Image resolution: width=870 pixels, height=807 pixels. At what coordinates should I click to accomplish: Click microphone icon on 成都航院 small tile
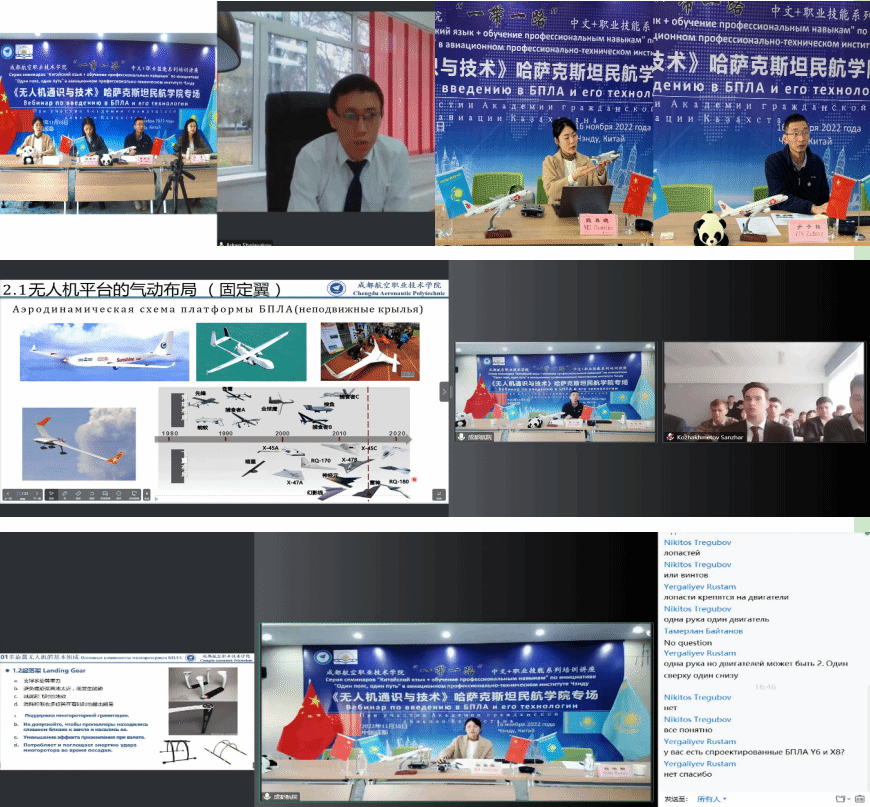pos(461,437)
